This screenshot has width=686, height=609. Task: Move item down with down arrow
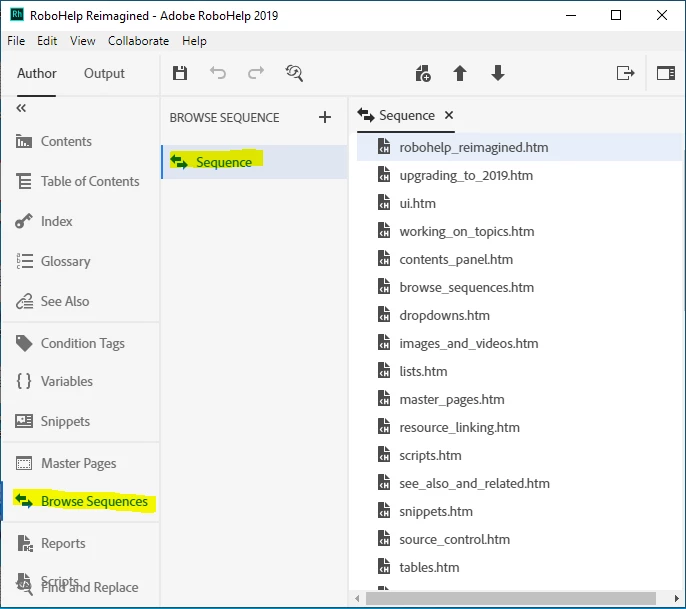point(498,73)
